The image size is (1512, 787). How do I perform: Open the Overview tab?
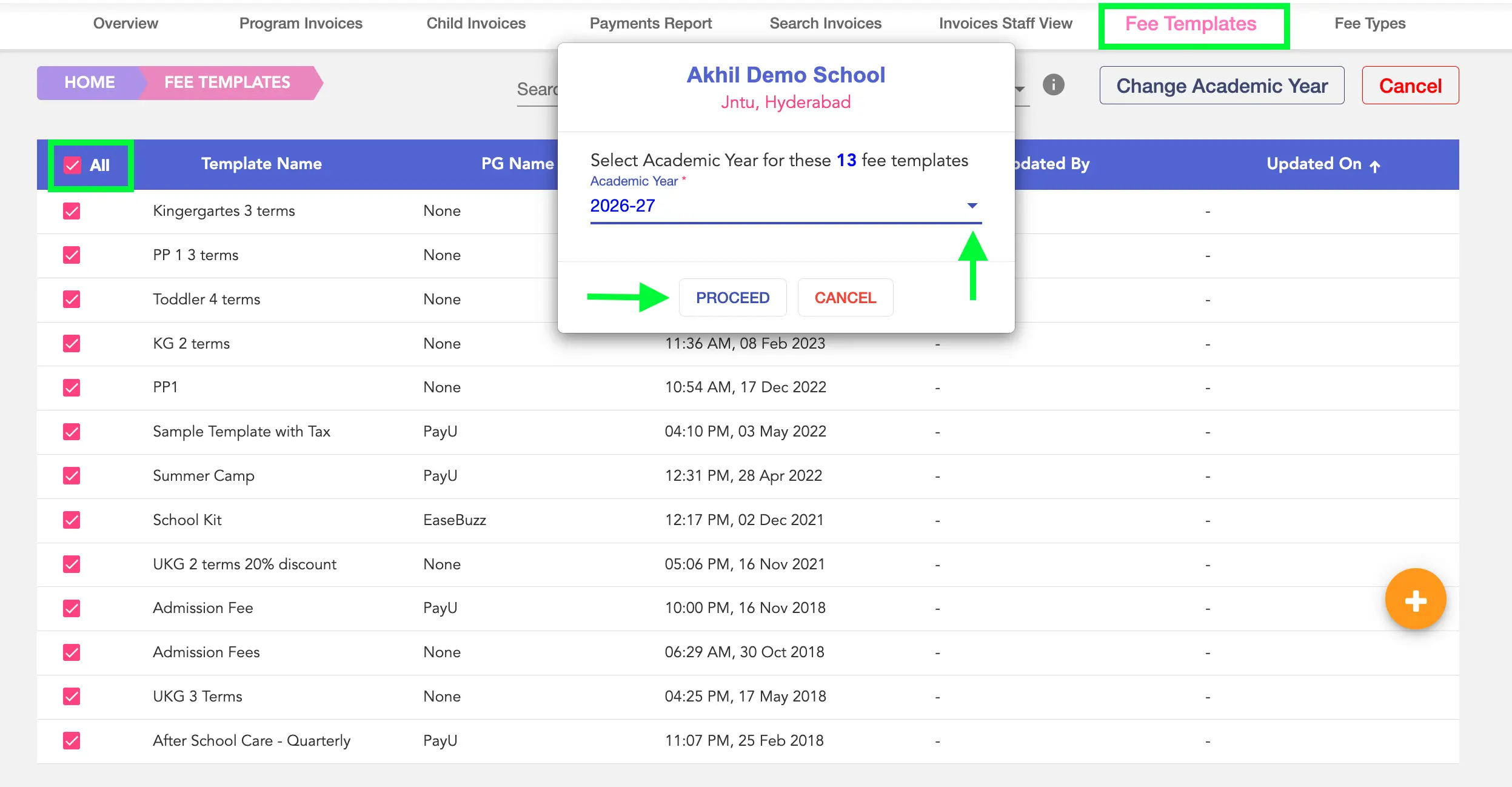[x=125, y=23]
